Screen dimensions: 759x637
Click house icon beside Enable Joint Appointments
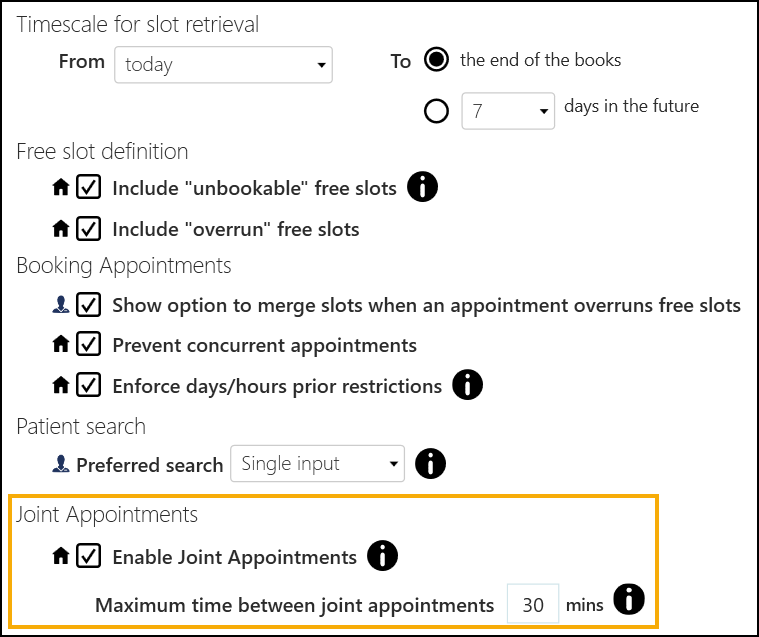click(x=61, y=557)
